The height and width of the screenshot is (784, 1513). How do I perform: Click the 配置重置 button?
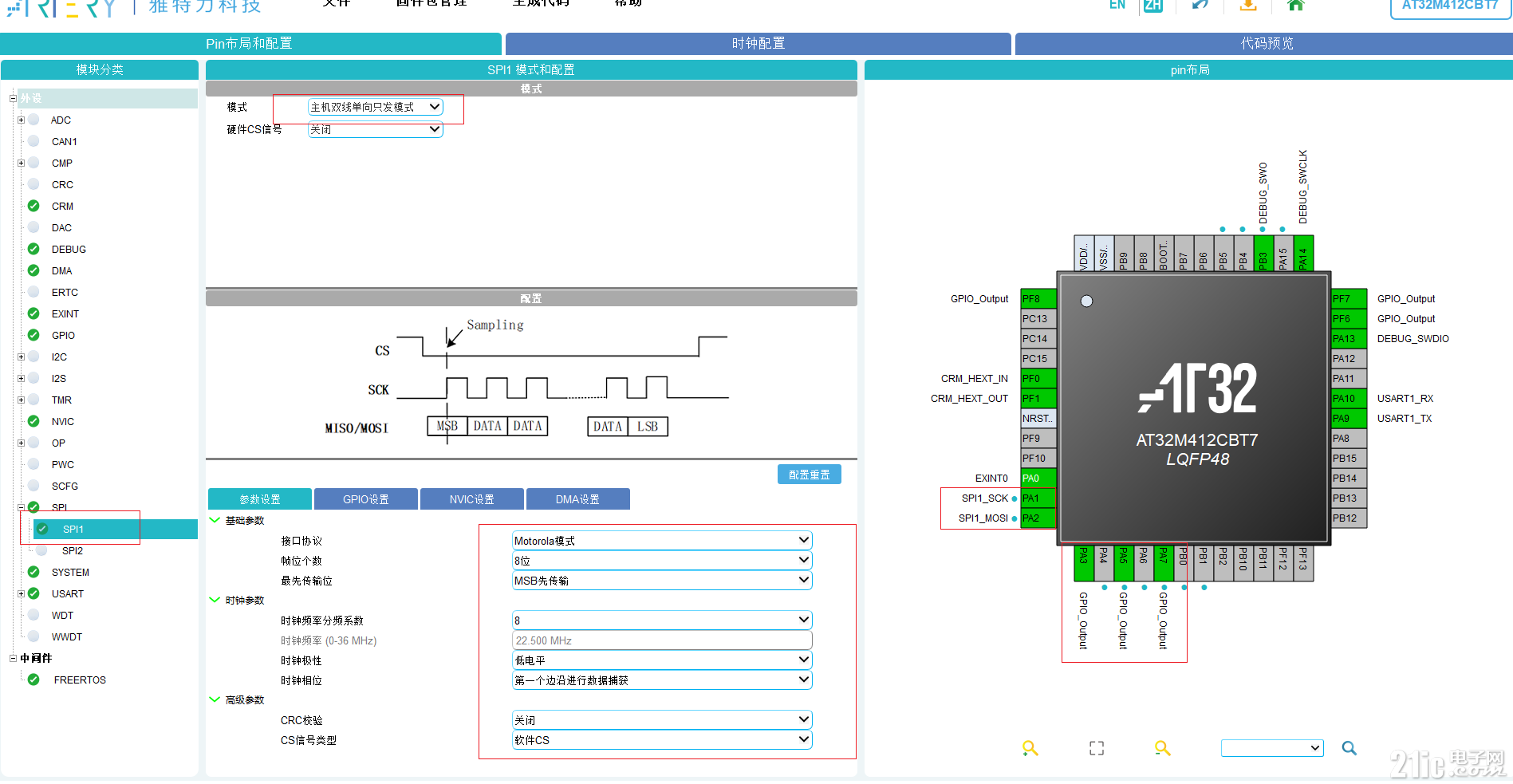810,475
